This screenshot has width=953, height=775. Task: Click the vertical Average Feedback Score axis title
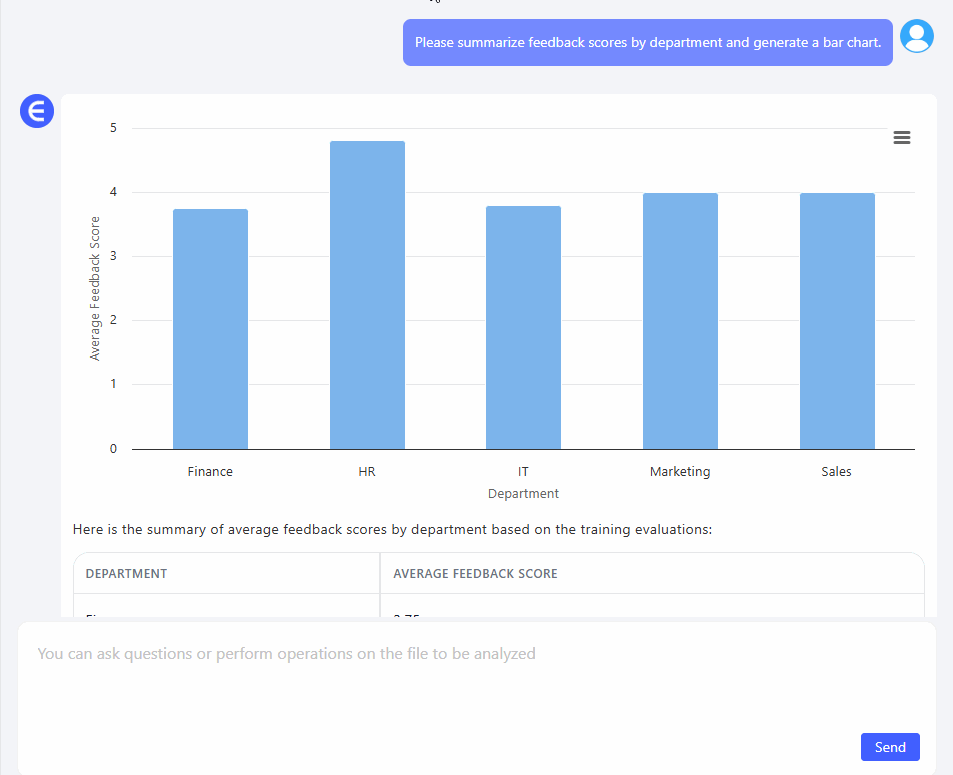[95, 288]
